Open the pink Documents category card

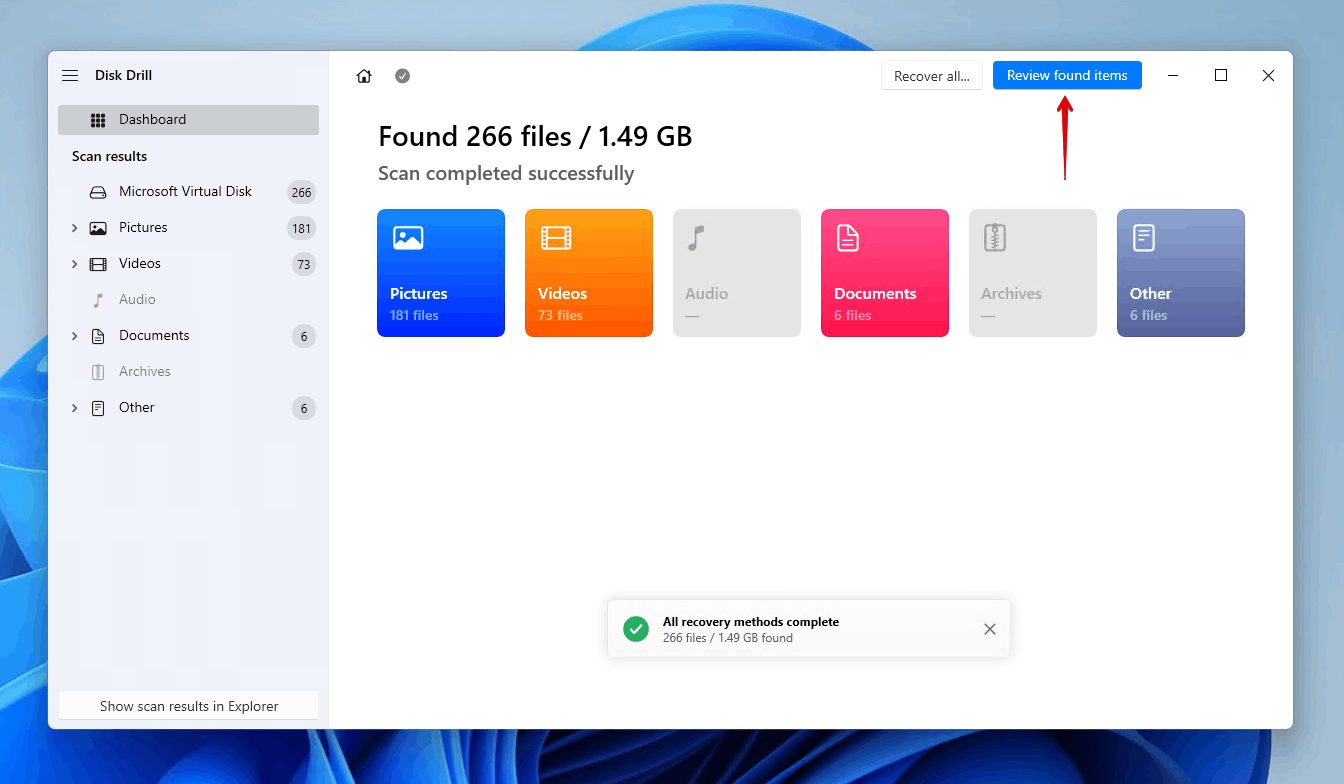tap(885, 273)
